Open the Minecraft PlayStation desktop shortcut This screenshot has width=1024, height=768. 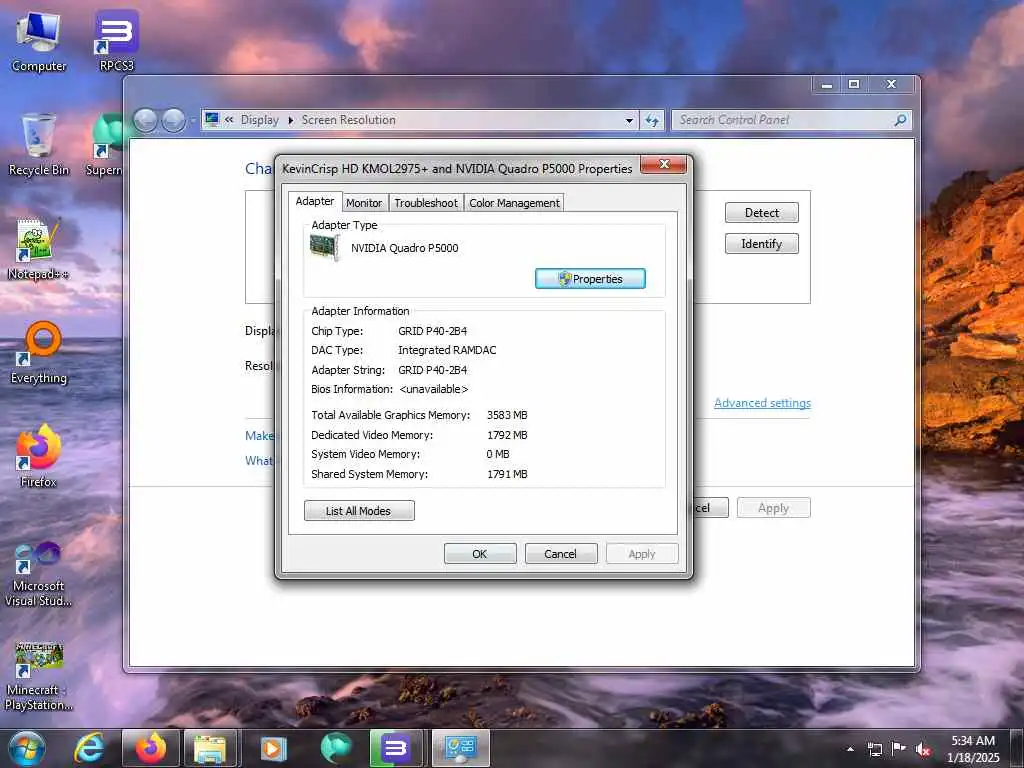coord(39,677)
